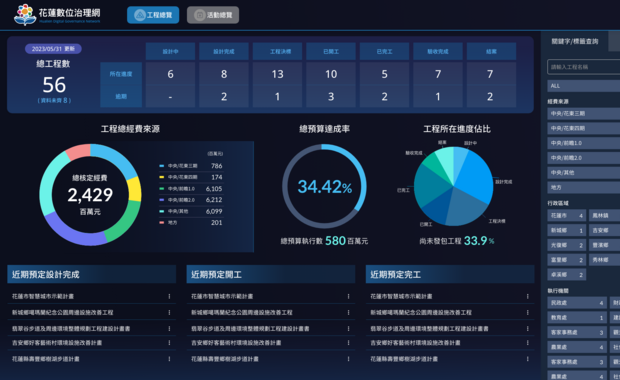The height and width of the screenshot is (380, 620).
Task: Click the 2023/05/31 更新 date badge
Action: click(53, 49)
